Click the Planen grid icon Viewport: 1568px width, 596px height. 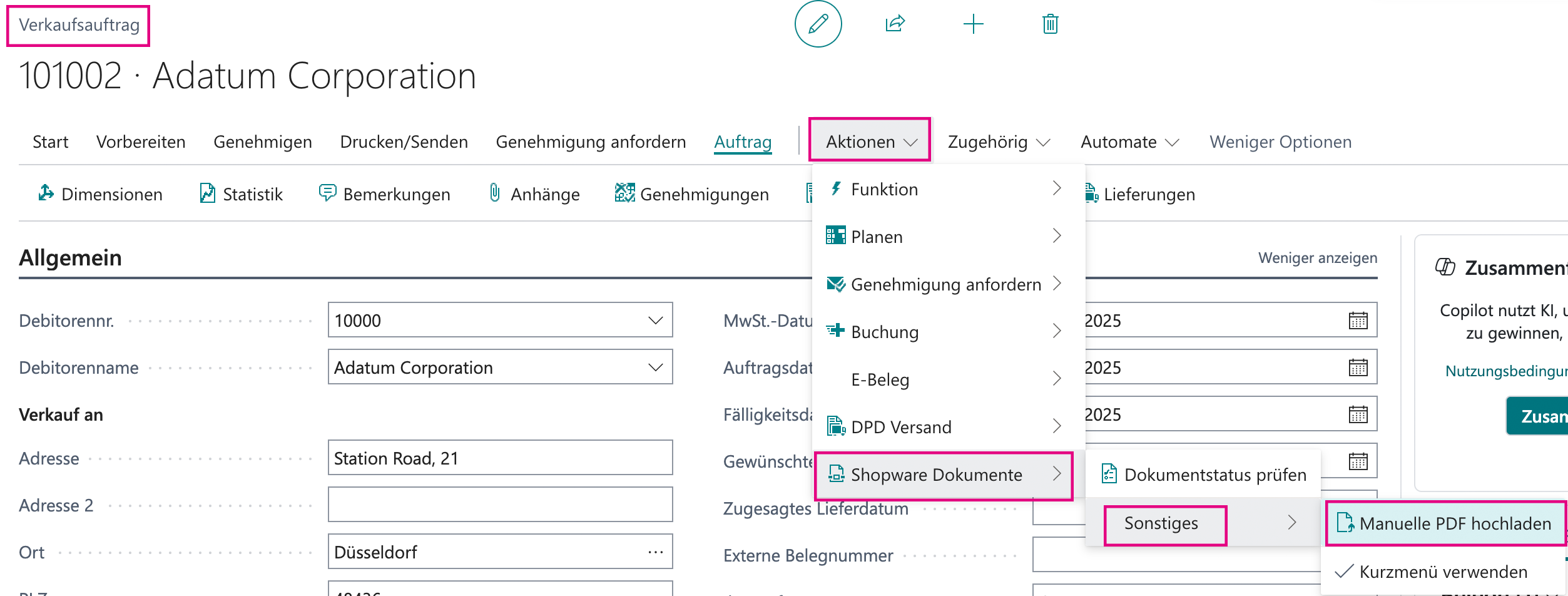click(x=836, y=235)
